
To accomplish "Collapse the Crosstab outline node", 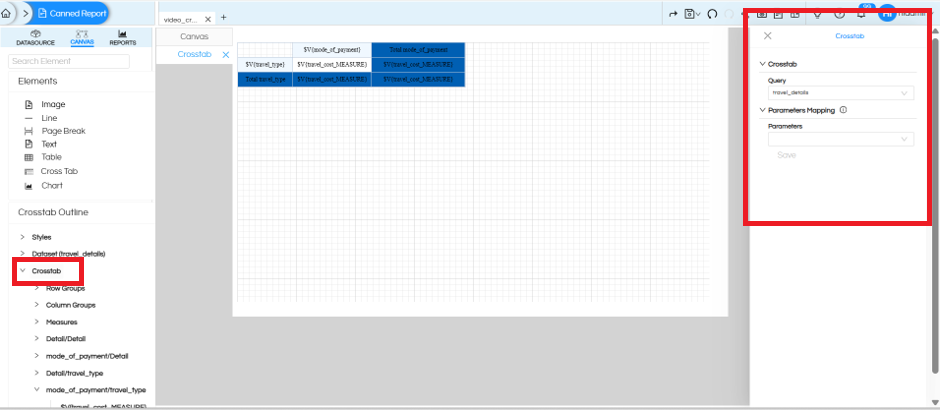I will (22, 271).
